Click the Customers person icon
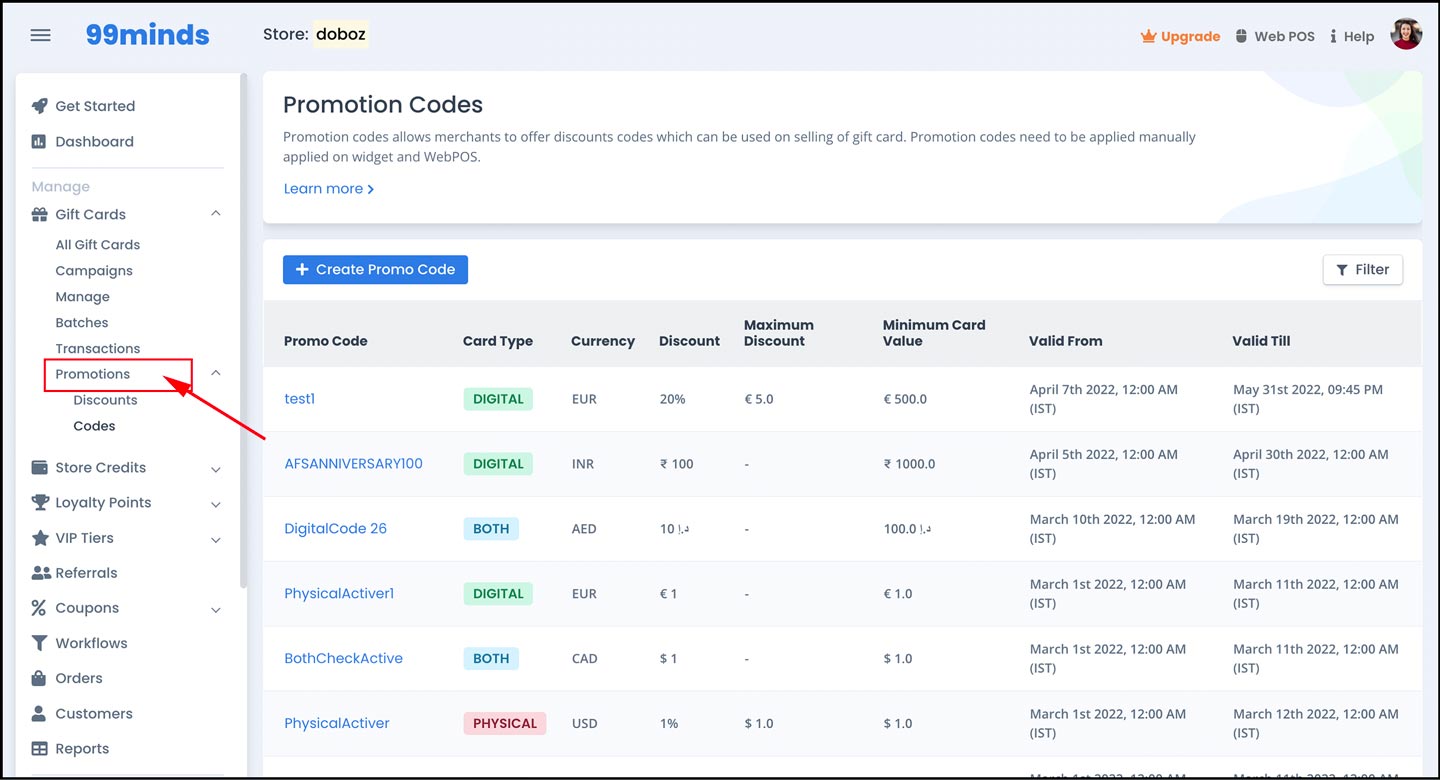The width and height of the screenshot is (1440, 780). (x=39, y=713)
